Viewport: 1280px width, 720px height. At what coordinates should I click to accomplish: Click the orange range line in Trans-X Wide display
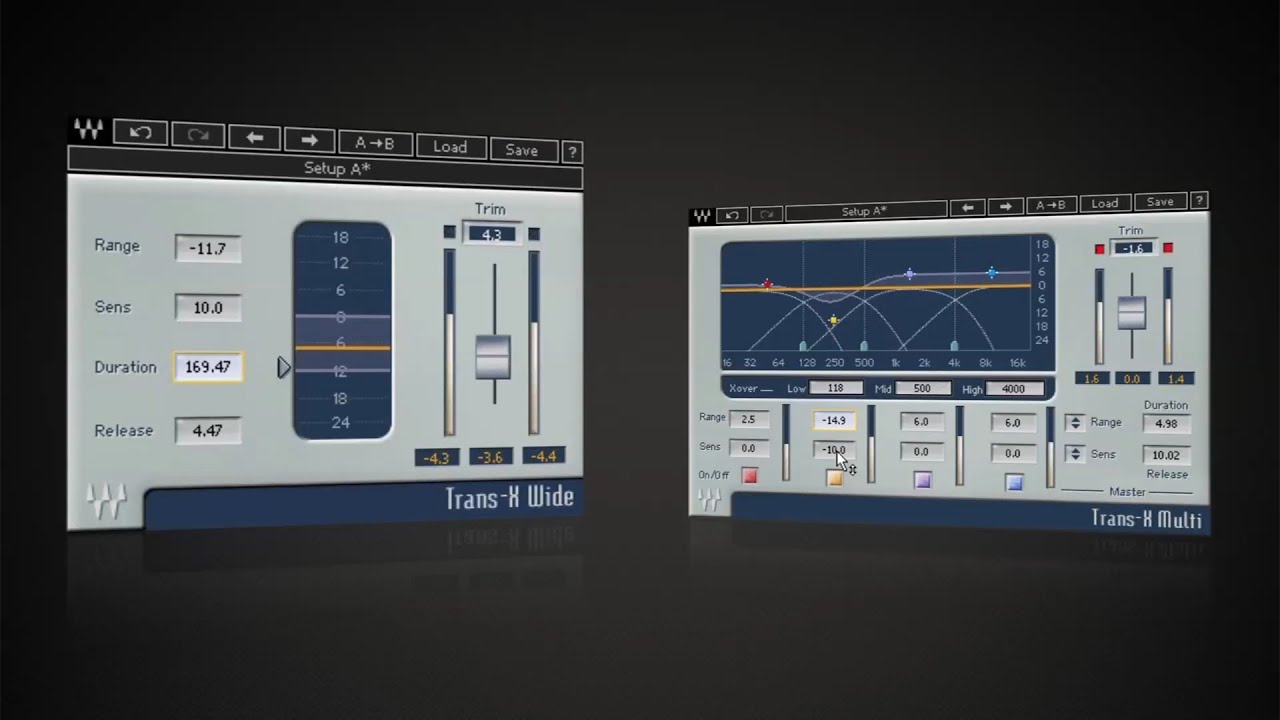click(x=342, y=347)
